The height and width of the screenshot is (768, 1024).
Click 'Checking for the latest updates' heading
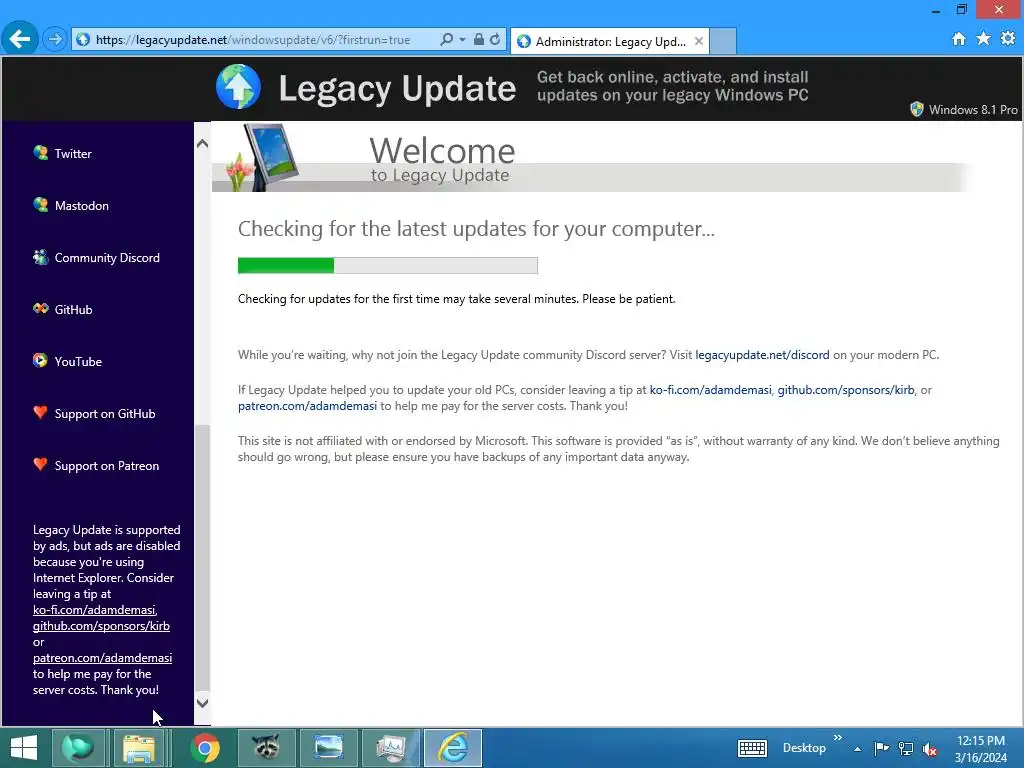[x=476, y=229]
